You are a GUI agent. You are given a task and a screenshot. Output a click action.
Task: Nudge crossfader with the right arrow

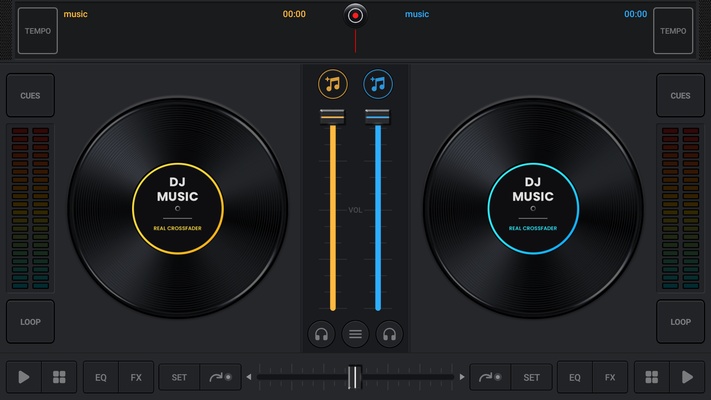click(x=462, y=377)
